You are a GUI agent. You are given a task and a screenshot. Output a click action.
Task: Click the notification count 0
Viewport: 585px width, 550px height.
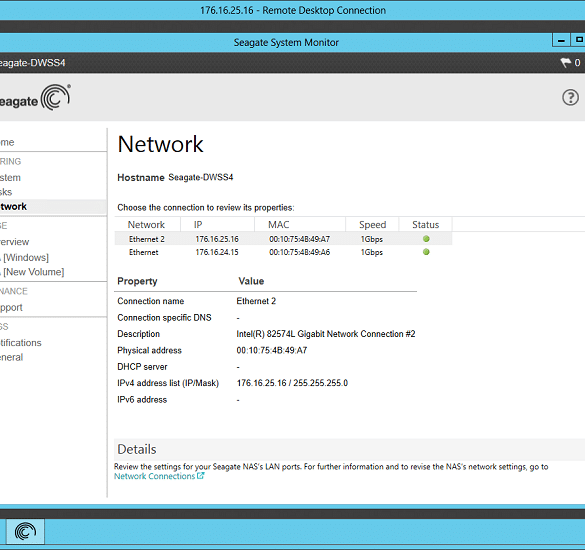(x=577, y=63)
